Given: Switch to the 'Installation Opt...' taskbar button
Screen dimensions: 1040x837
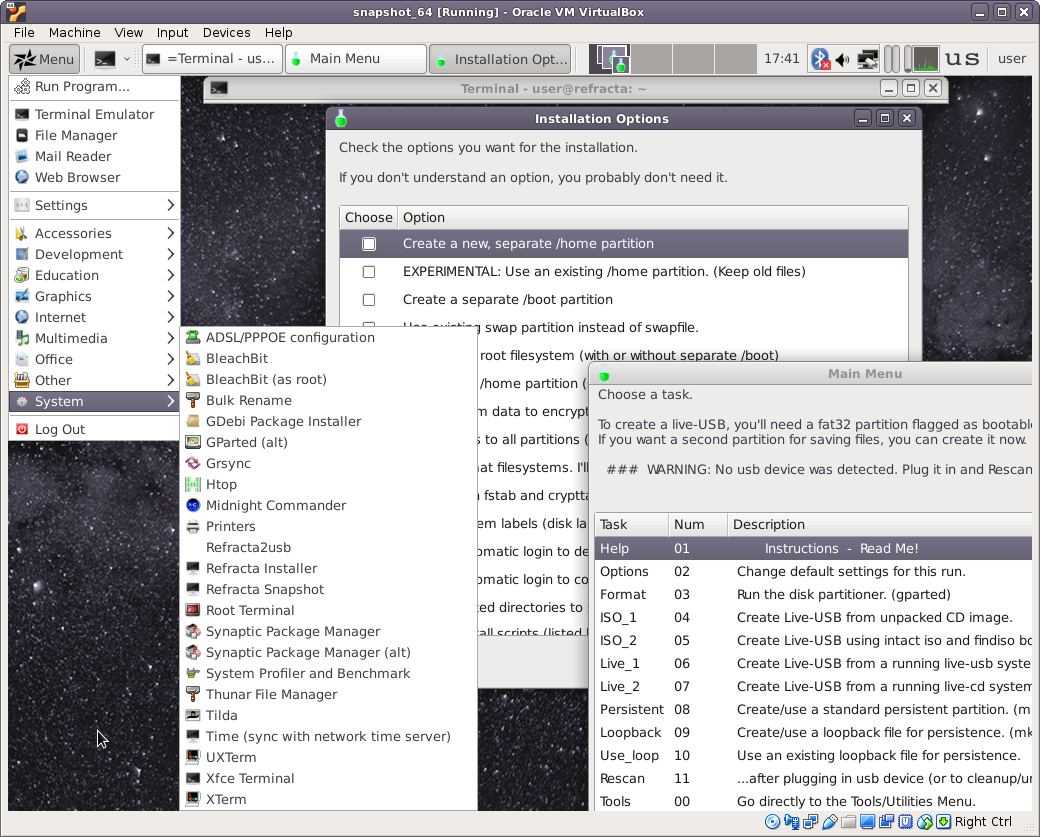Looking at the screenshot, I should click(x=500, y=59).
